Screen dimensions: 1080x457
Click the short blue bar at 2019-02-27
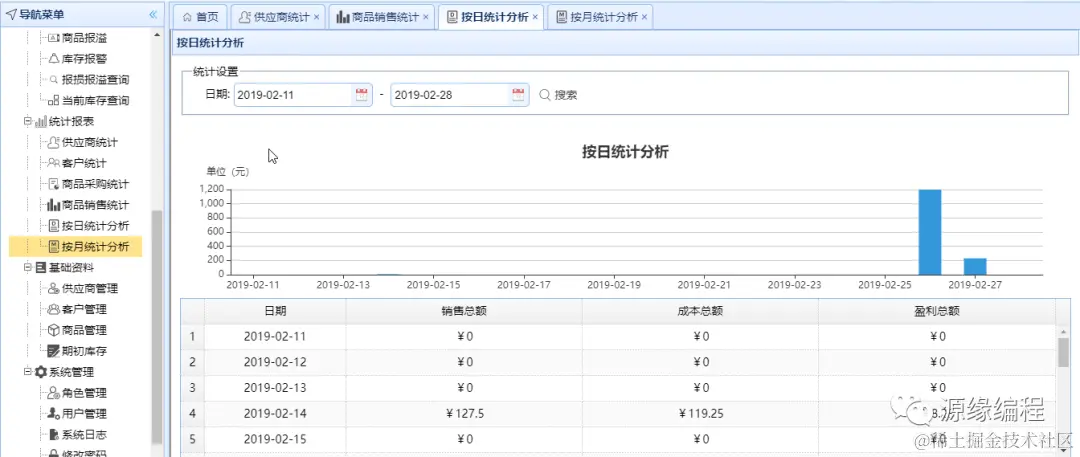pyautogui.click(x=975, y=267)
